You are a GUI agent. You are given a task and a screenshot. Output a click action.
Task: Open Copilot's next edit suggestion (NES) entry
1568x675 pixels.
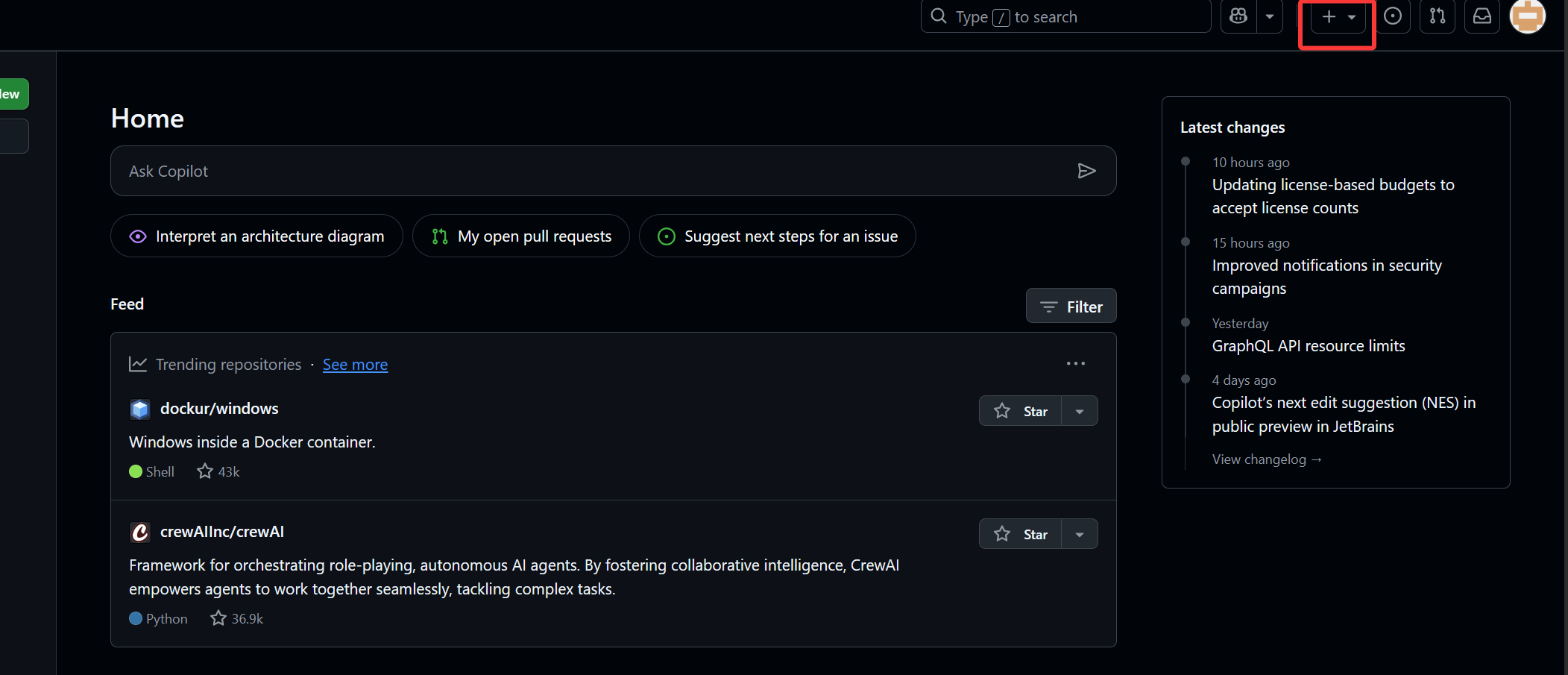[x=1344, y=415]
